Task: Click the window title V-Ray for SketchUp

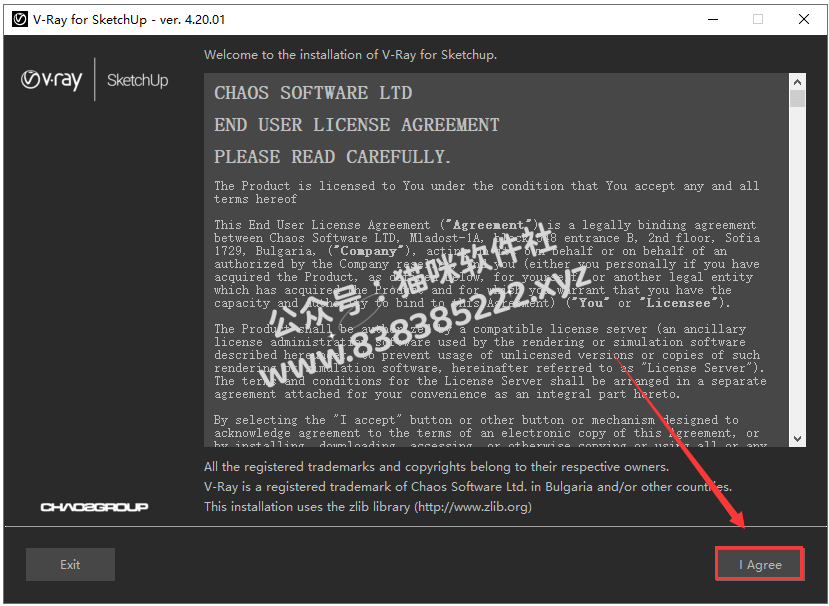Action: pyautogui.click(x=129, y=20)
